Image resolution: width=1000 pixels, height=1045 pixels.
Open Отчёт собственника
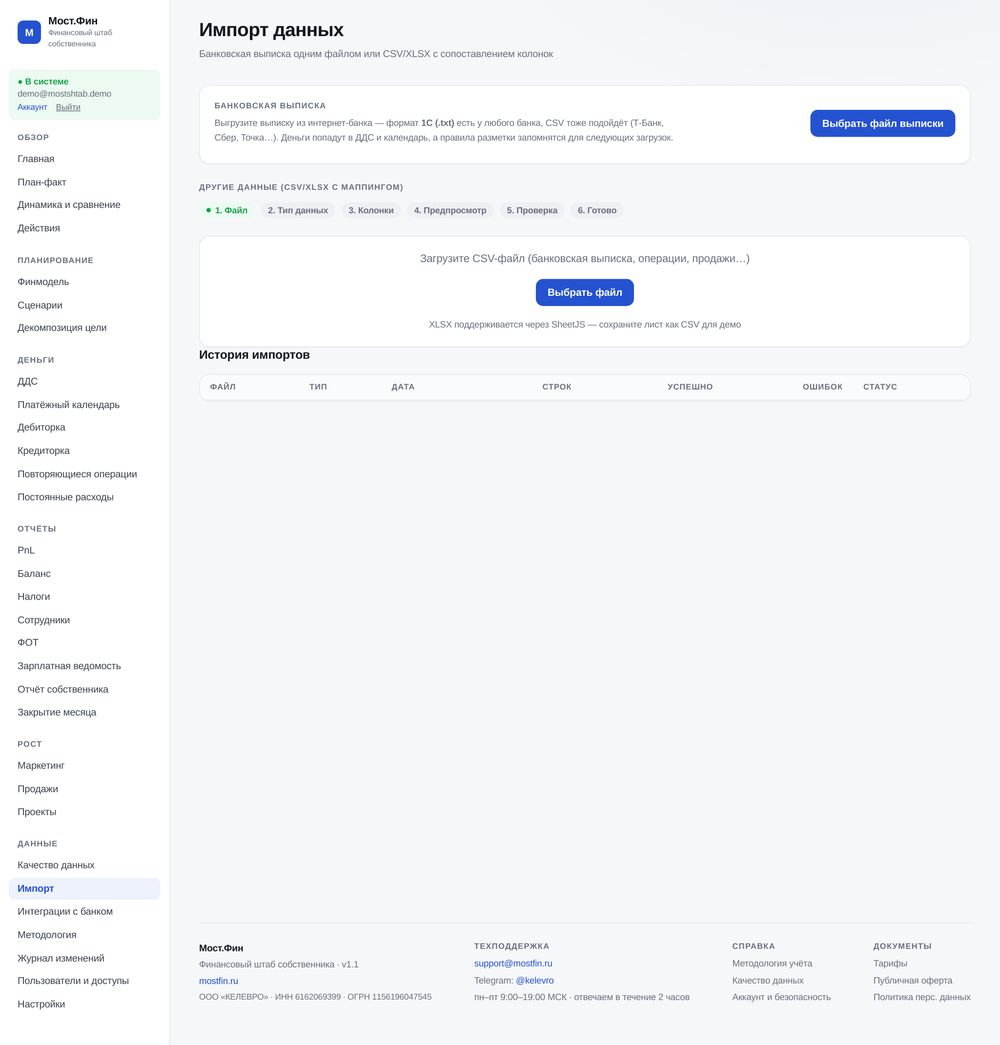85,689
